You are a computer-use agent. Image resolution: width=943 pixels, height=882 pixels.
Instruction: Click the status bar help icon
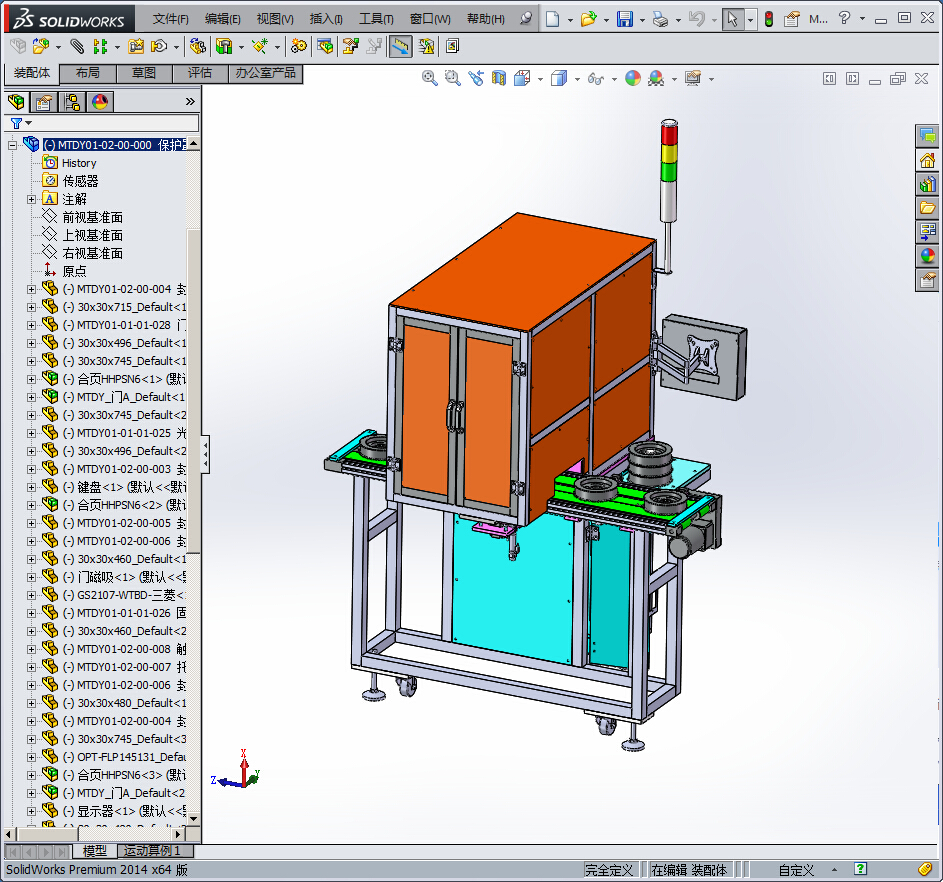coord(861,869)
